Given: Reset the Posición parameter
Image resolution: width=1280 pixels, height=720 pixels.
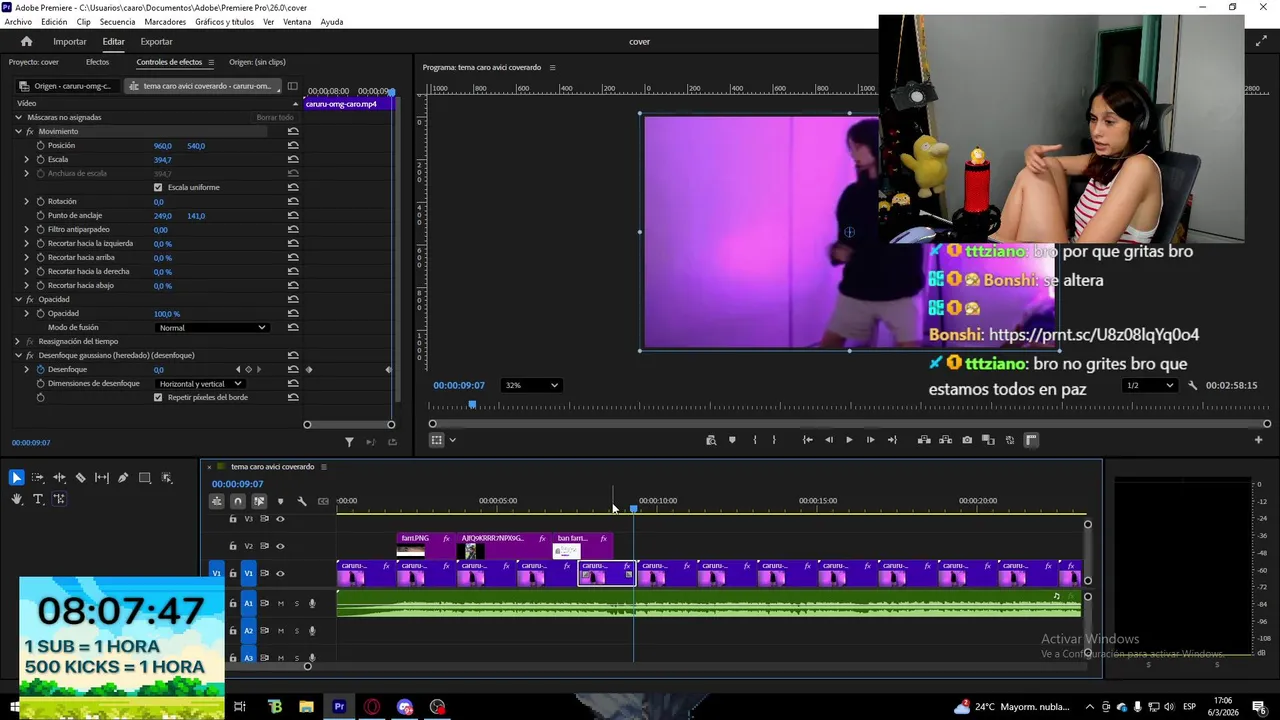Looking at the screenshot, I should coord(293,146).
